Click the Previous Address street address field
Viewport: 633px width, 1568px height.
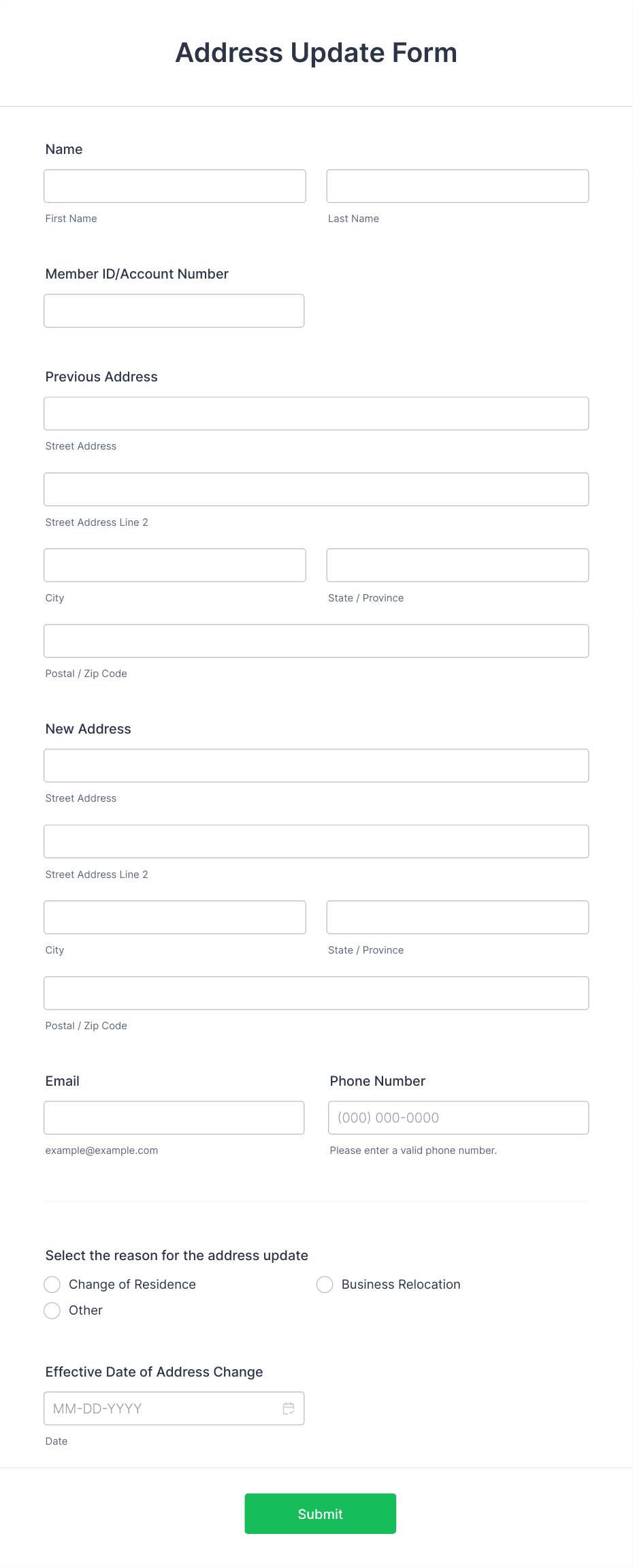tap(316, 413)
